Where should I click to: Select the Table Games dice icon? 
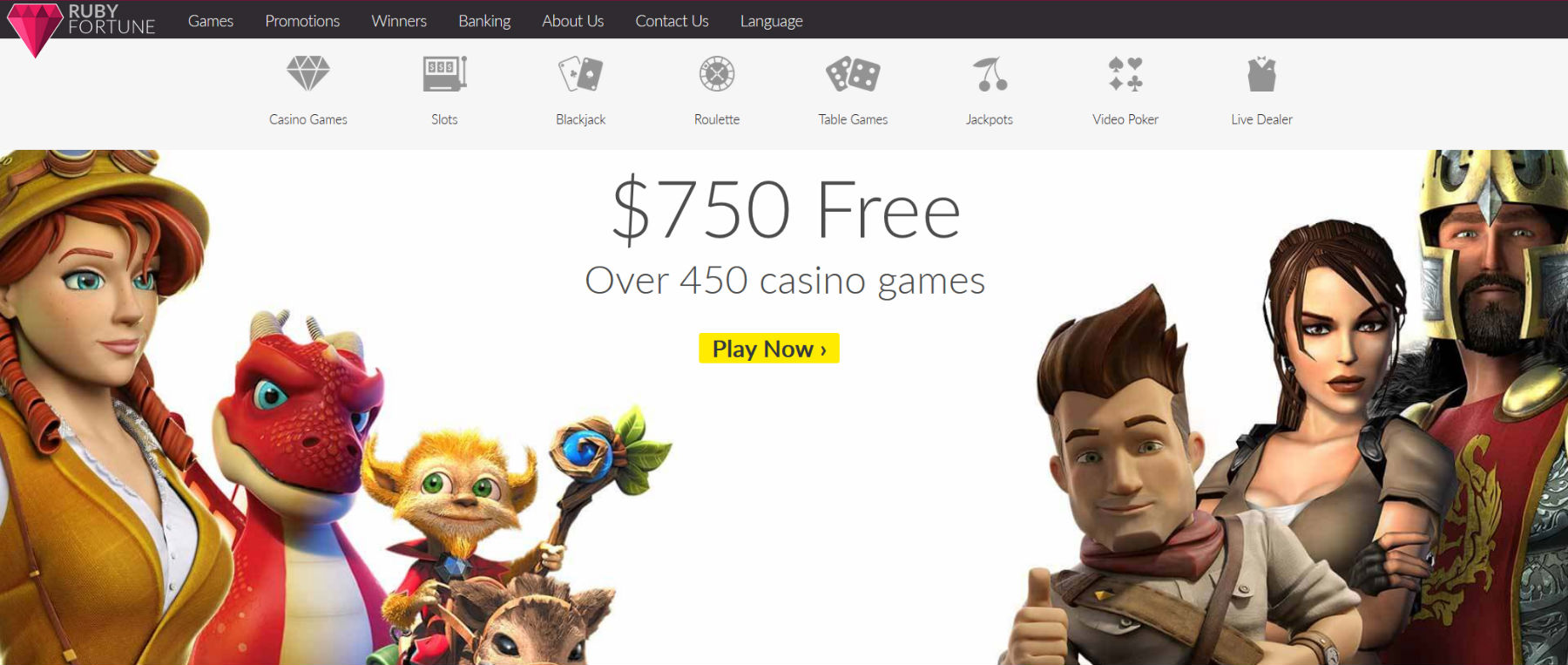(853, 73)
